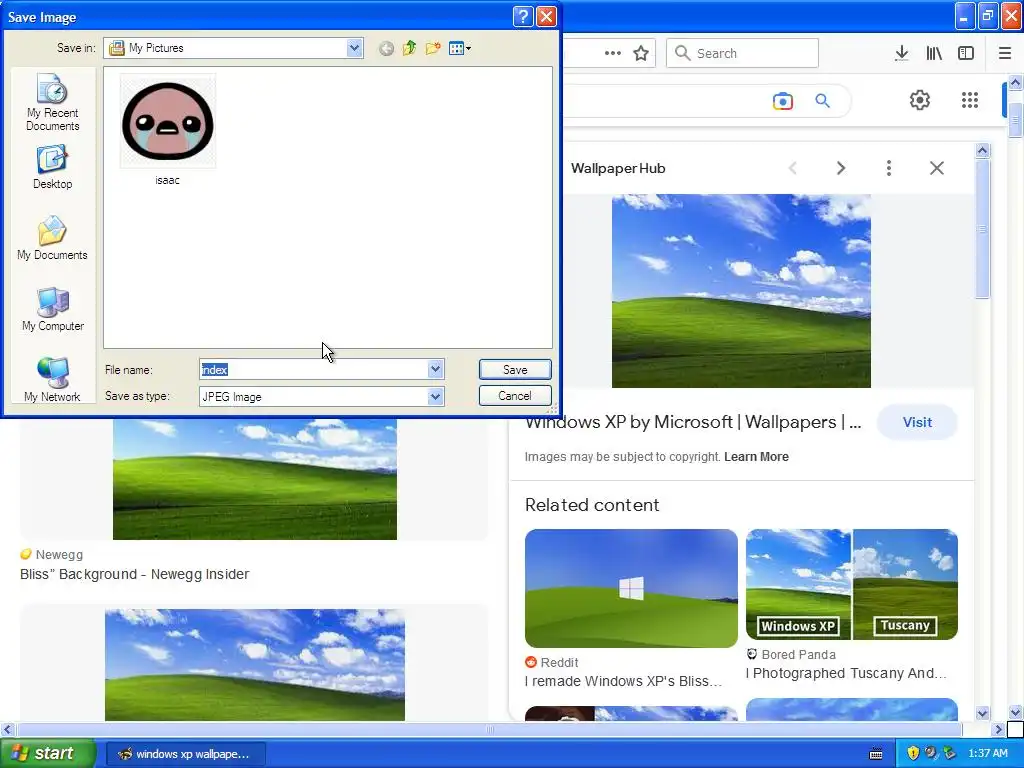Screen dimensions: 1024x768
Task: Open Firefox hamburger menu
Action: tap(1005, 53)
